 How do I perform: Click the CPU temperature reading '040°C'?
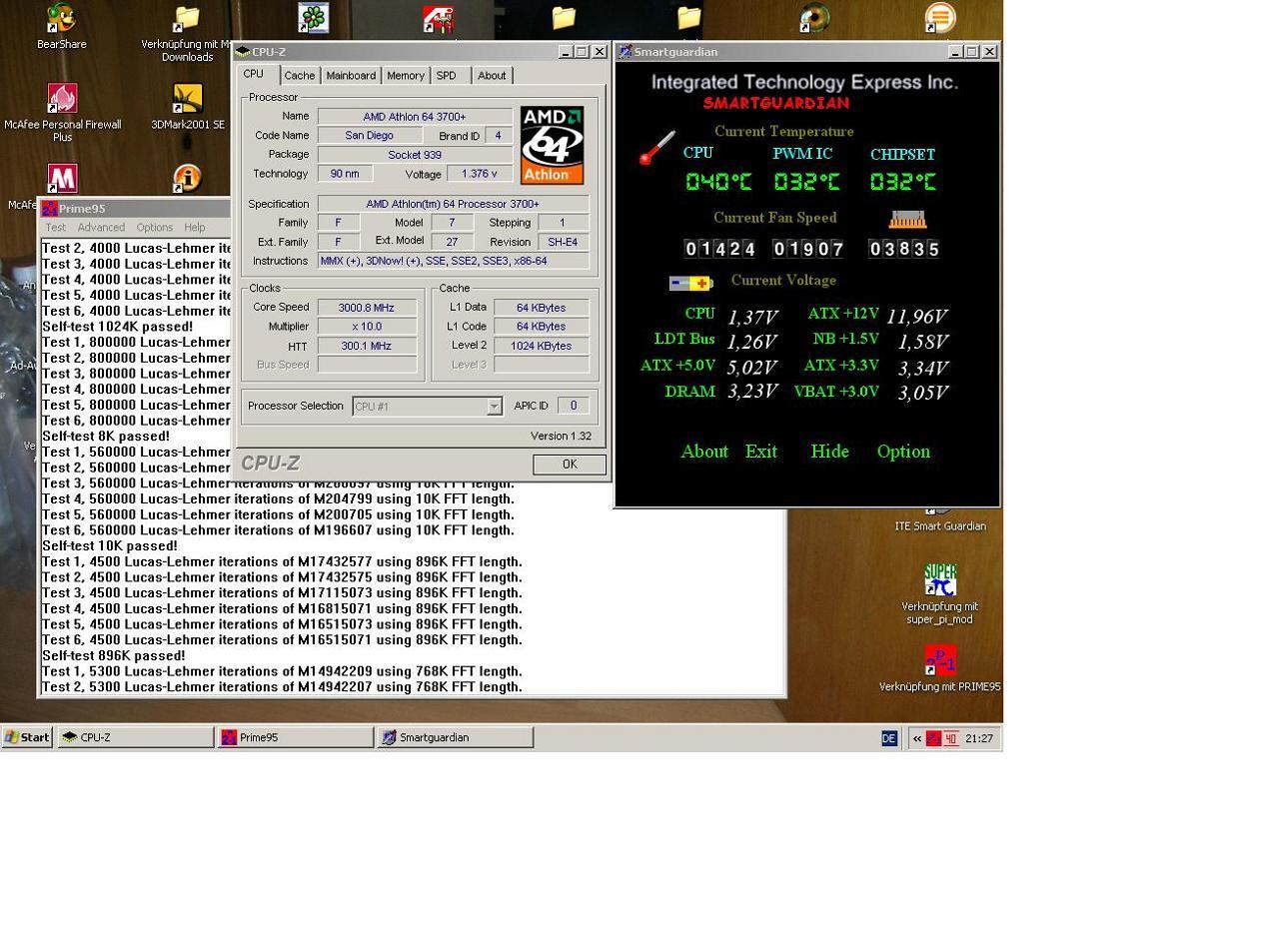pyautogui.click(x=718, y=182)
